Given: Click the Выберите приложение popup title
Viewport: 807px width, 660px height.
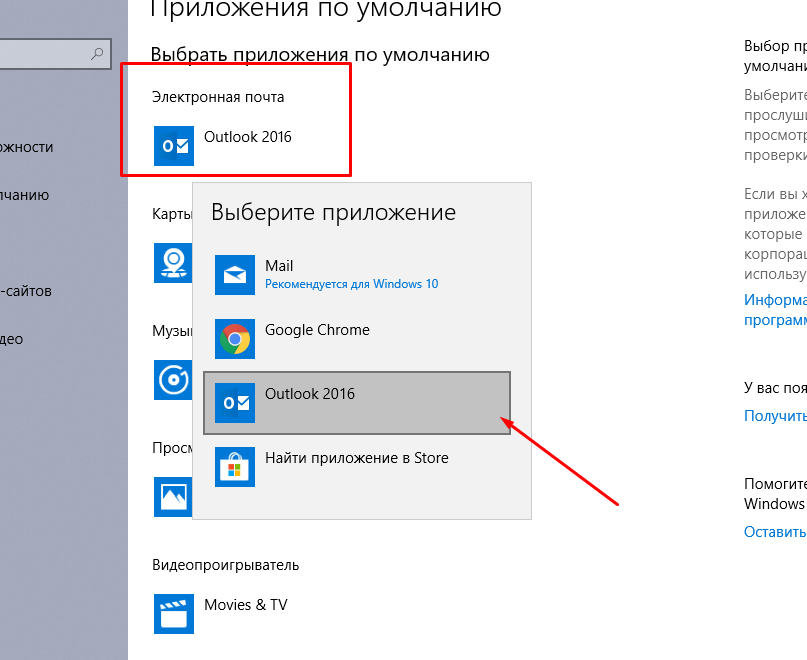Looking at the screenshot, I should click(x=334, y=212).
